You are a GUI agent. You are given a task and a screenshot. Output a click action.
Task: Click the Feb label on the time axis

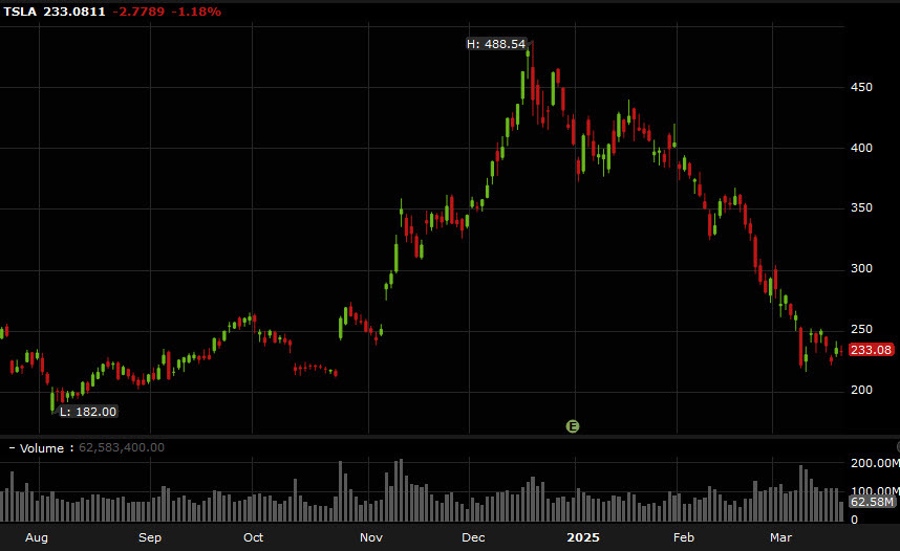coord(684,538)
